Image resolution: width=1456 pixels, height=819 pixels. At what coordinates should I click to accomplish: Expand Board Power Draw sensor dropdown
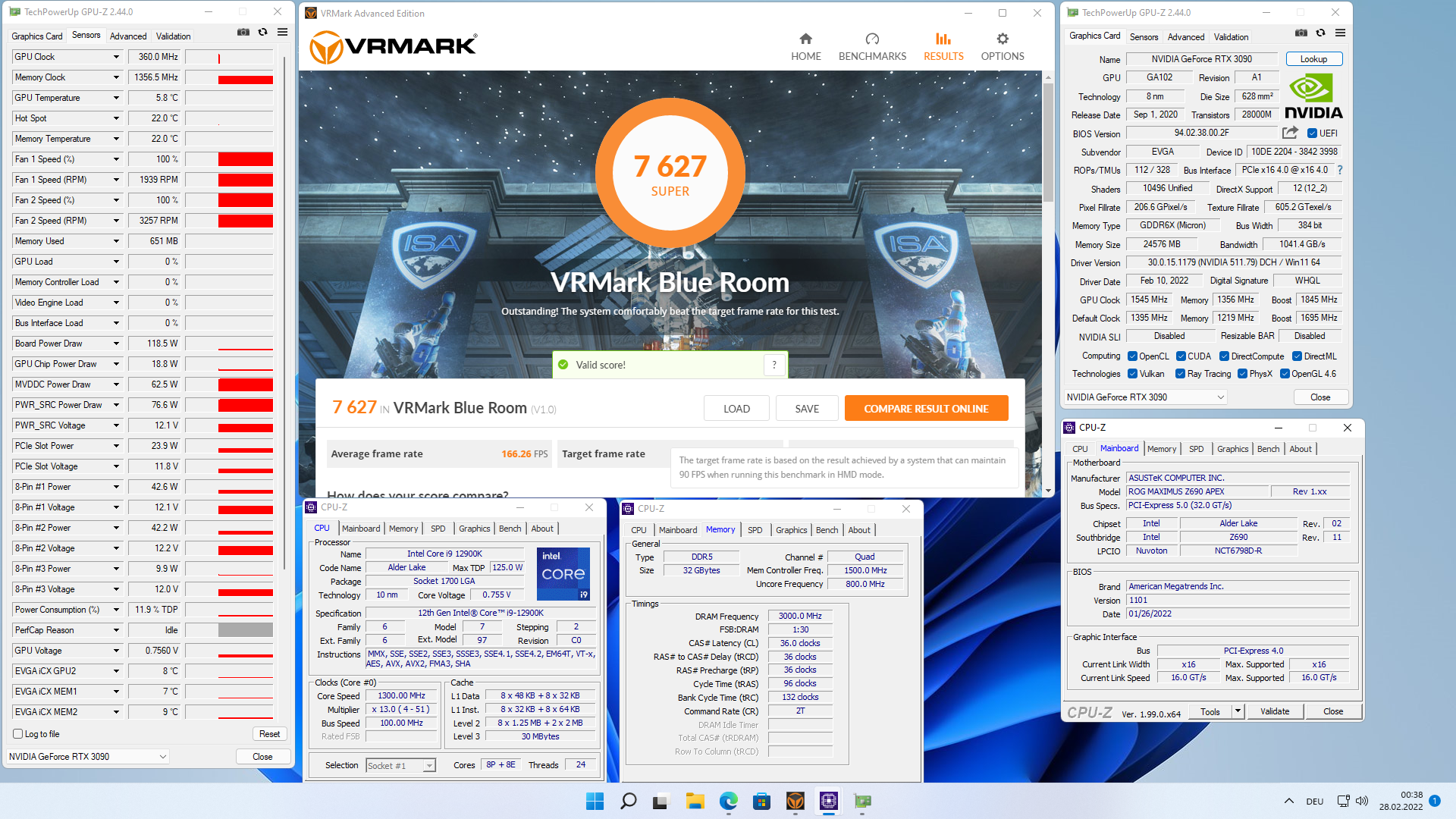(x=116, y=344)
